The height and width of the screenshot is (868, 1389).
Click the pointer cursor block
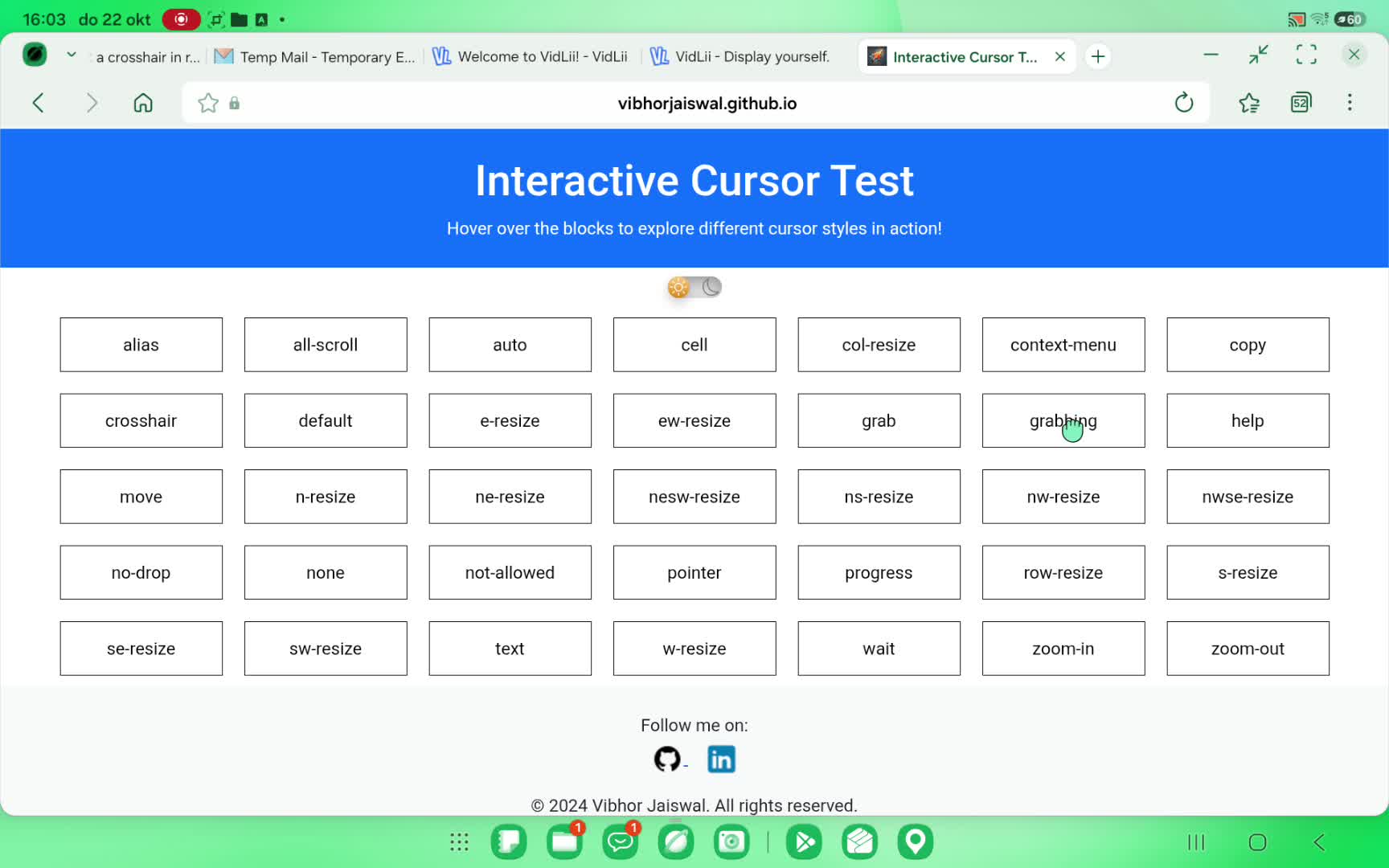[x=694, y=572]
